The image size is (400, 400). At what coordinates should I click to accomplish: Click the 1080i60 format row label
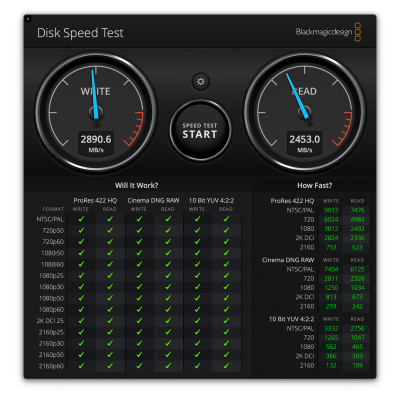(53, 264)
